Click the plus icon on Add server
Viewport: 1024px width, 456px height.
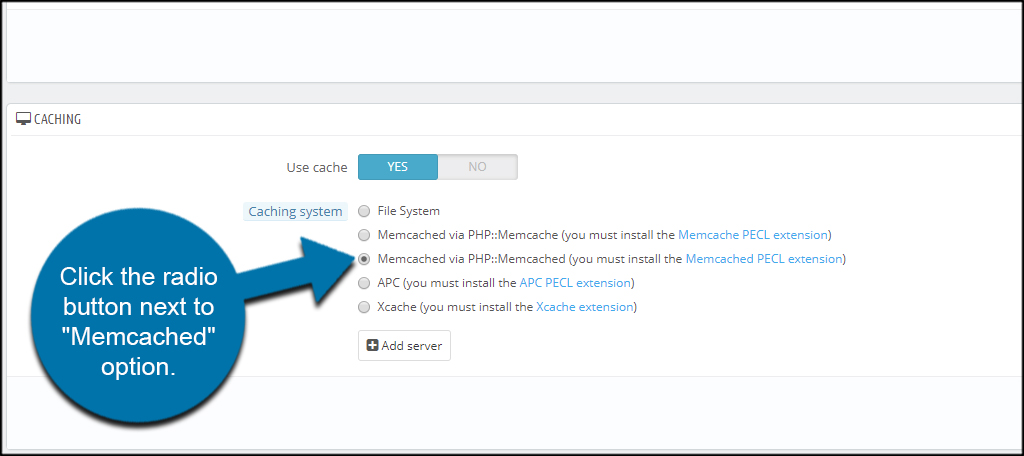[372, 346]
